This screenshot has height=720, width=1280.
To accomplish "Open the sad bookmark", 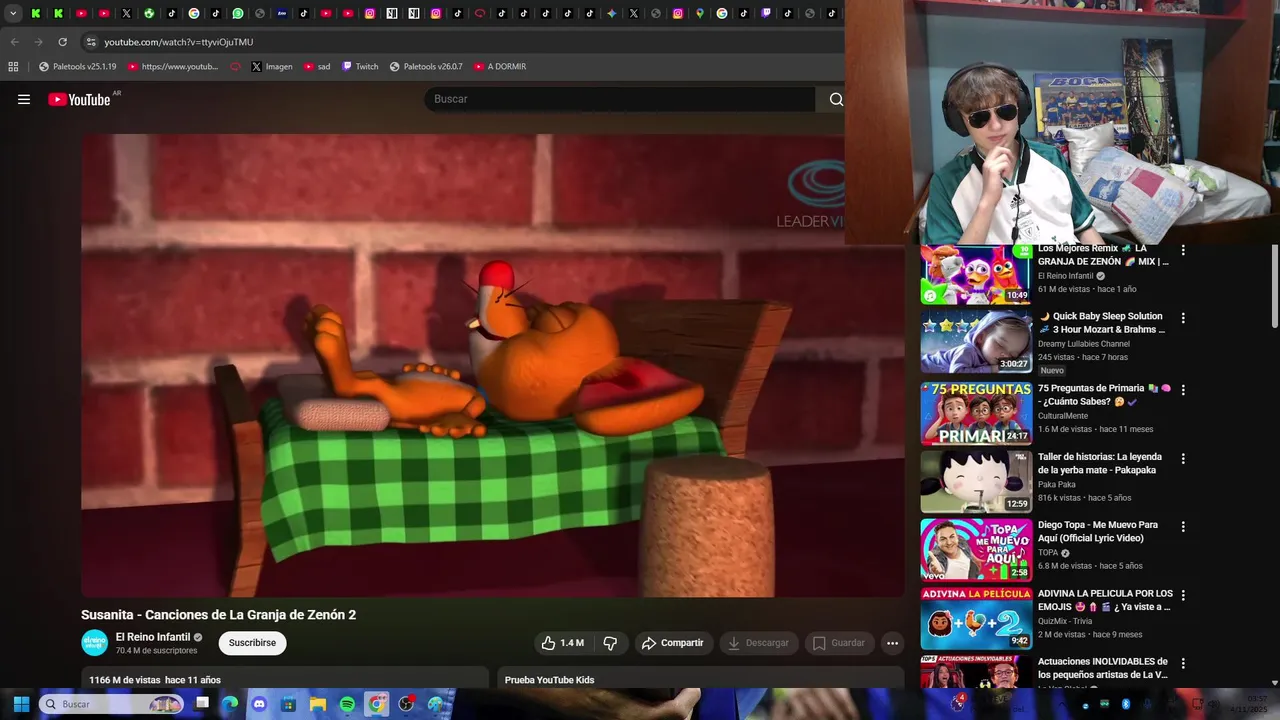I will (317, 66).
